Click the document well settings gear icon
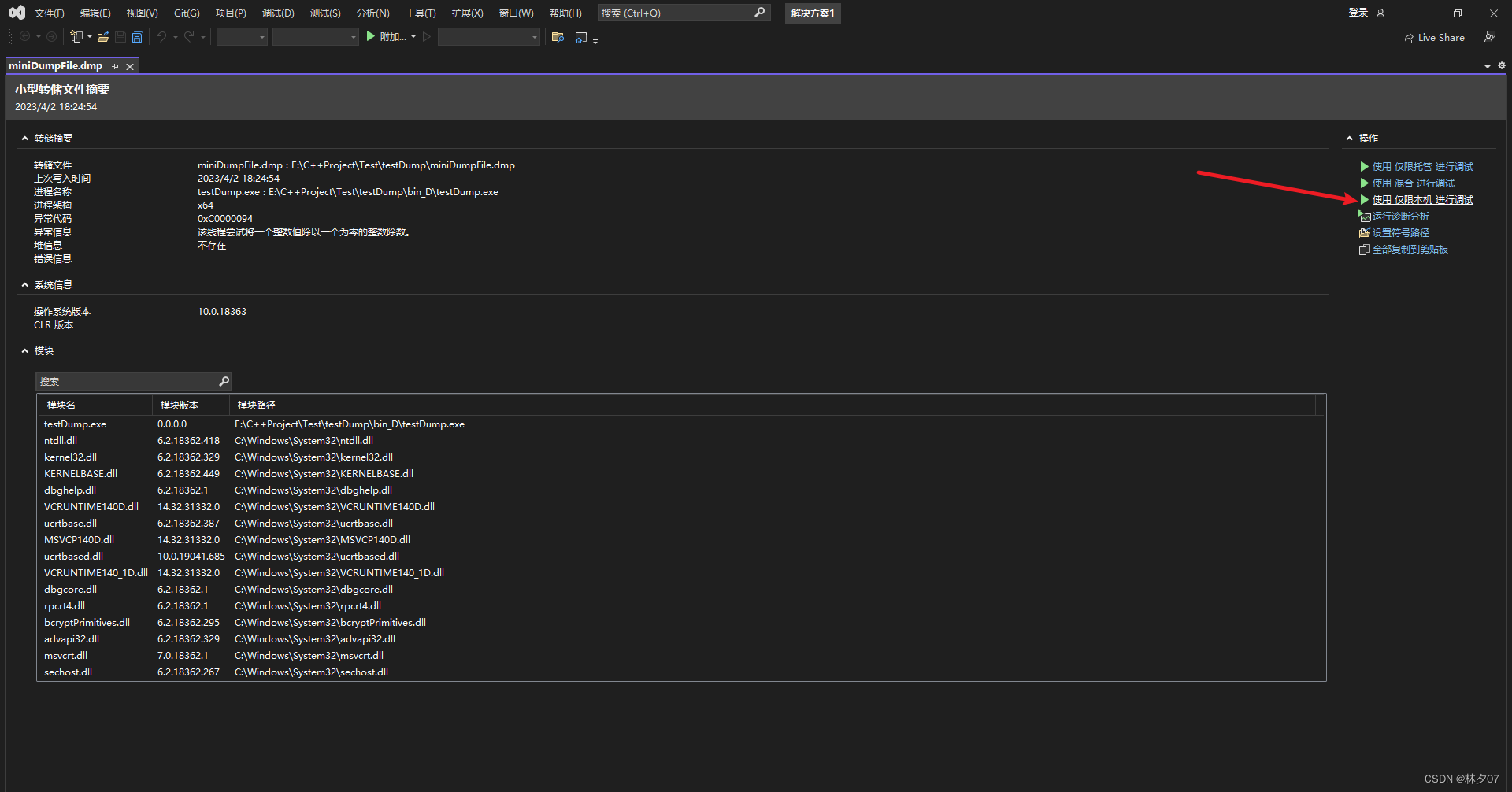 1502,66
